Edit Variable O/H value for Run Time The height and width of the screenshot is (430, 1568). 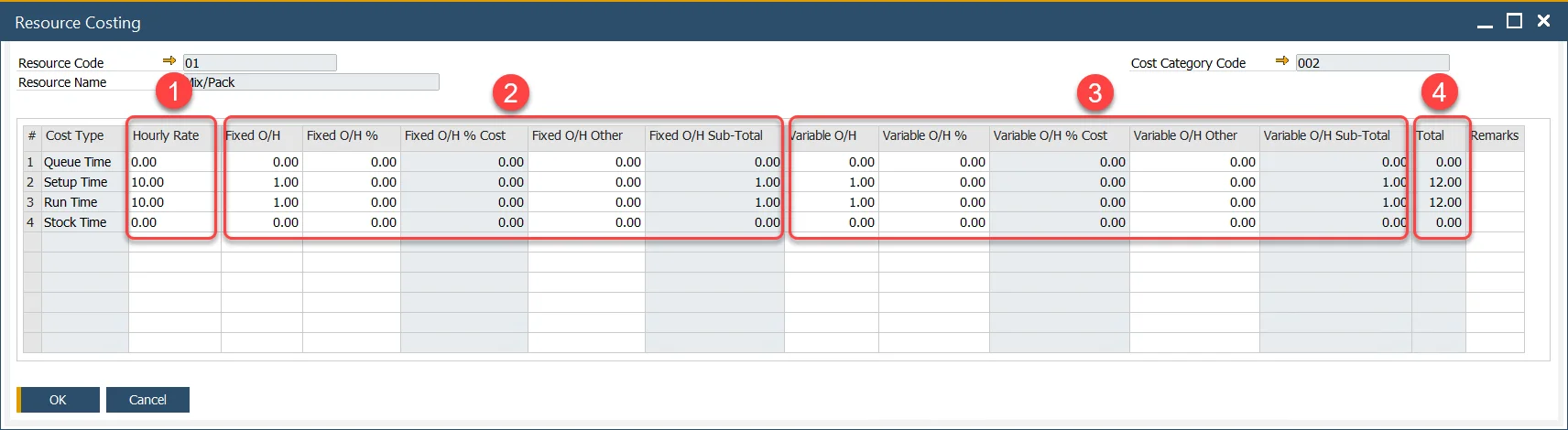pyautogui.click(x=832, y=202)
